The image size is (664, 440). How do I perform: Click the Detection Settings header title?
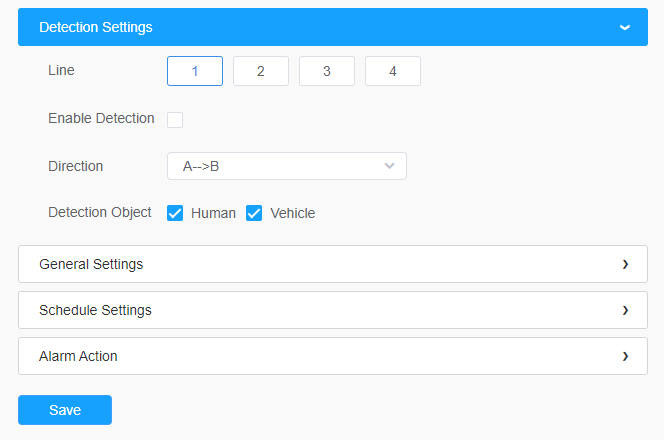point(96,27)
